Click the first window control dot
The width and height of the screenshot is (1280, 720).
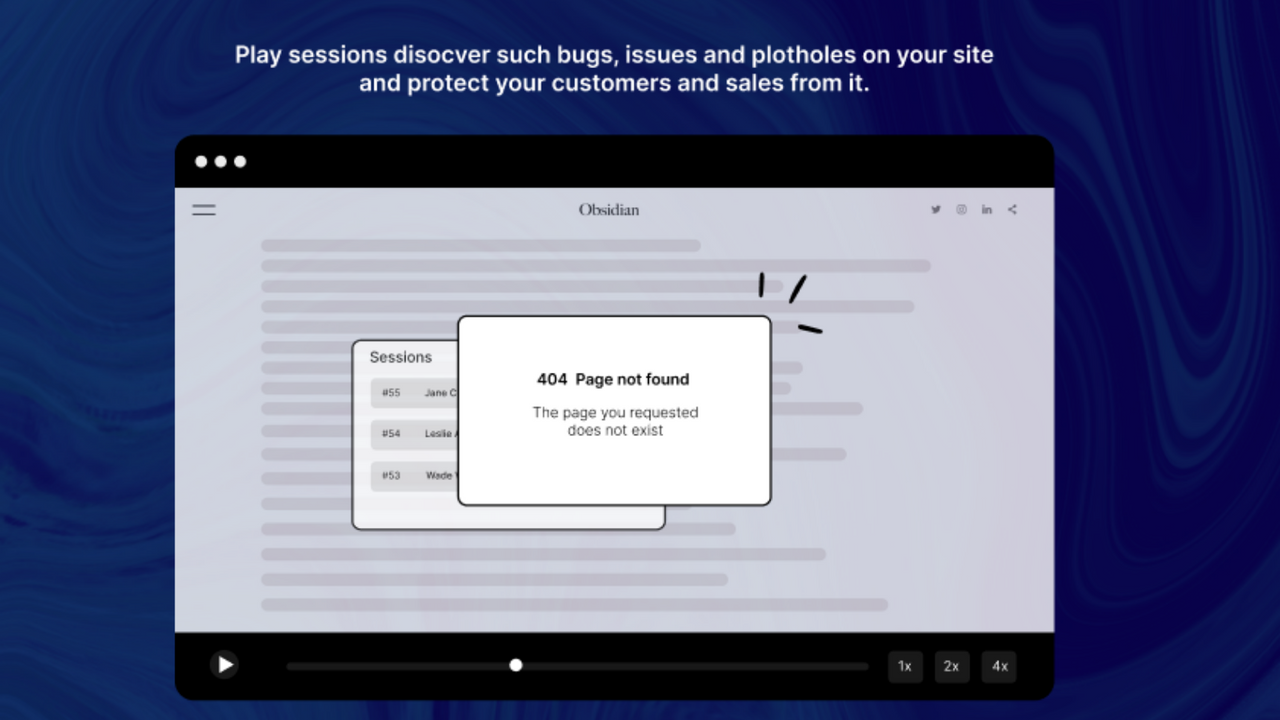tap(201, 161)
